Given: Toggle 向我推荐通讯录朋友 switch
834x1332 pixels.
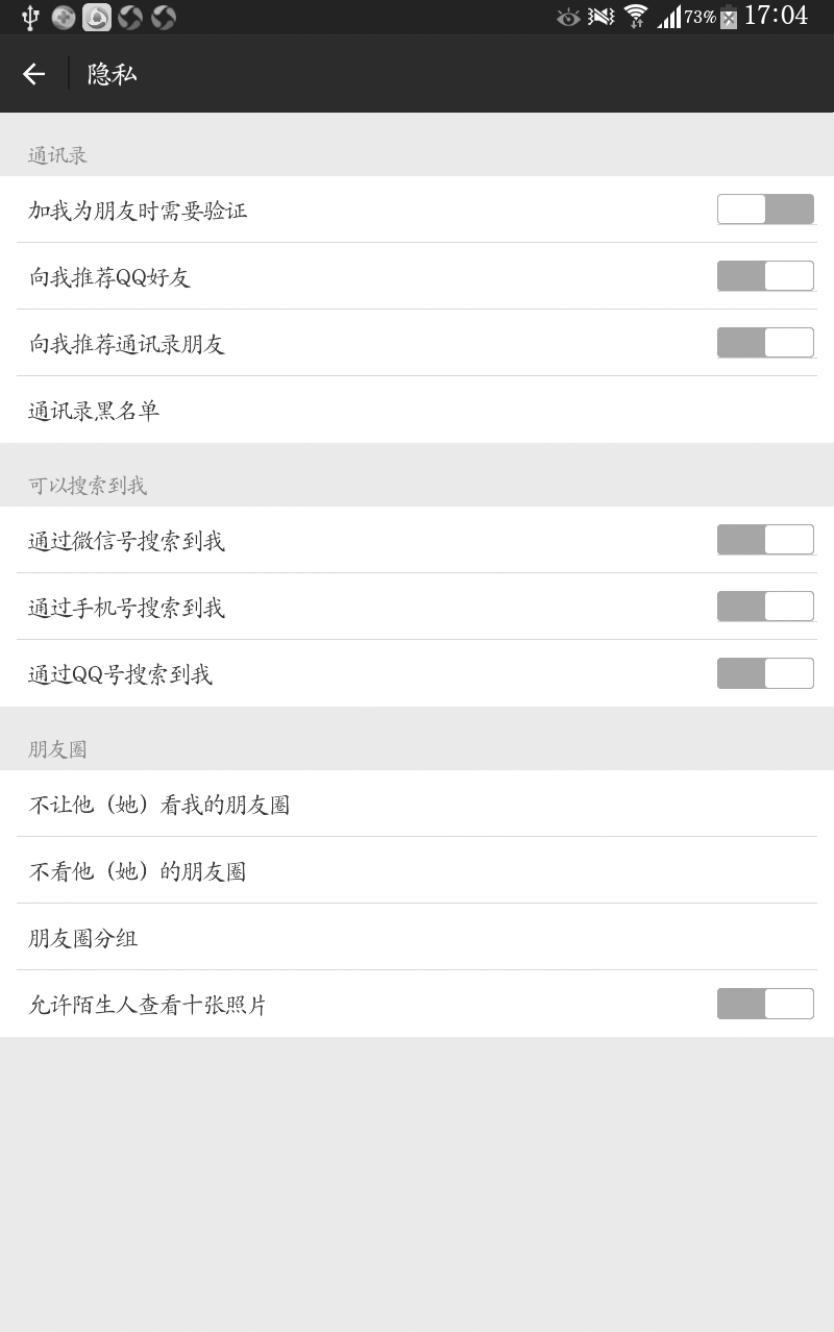Looking at the screenshot, I should [765, 343].
